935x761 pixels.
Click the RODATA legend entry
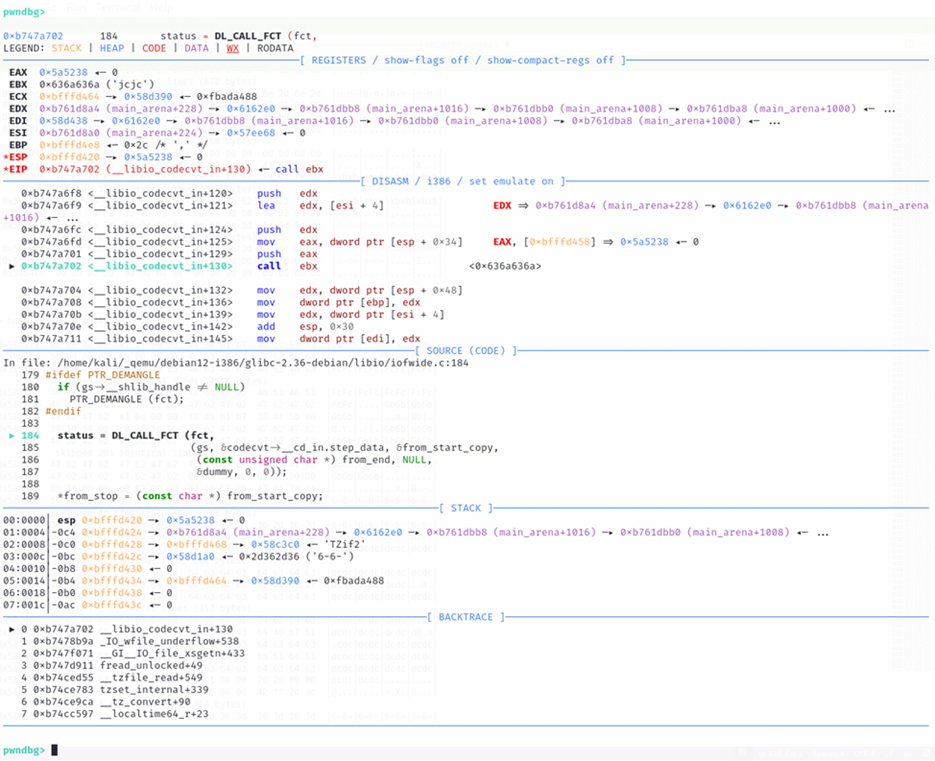[x=275, y=48]
